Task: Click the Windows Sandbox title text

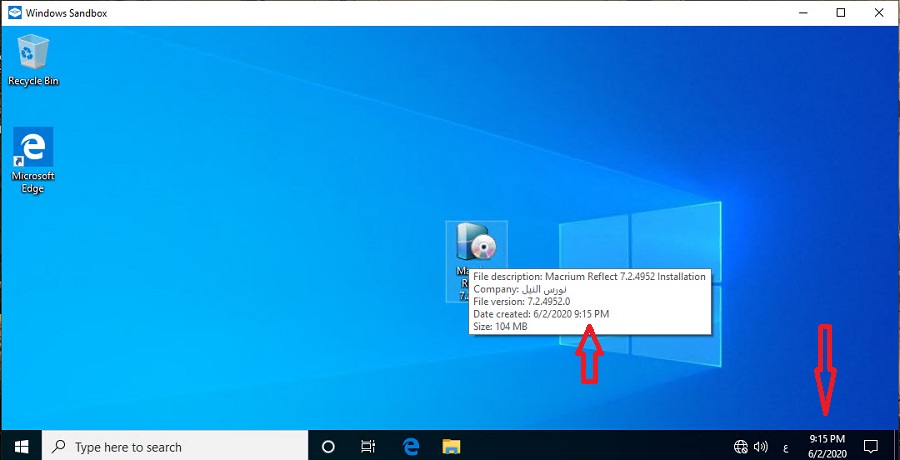Action: [x=66, y=13]
